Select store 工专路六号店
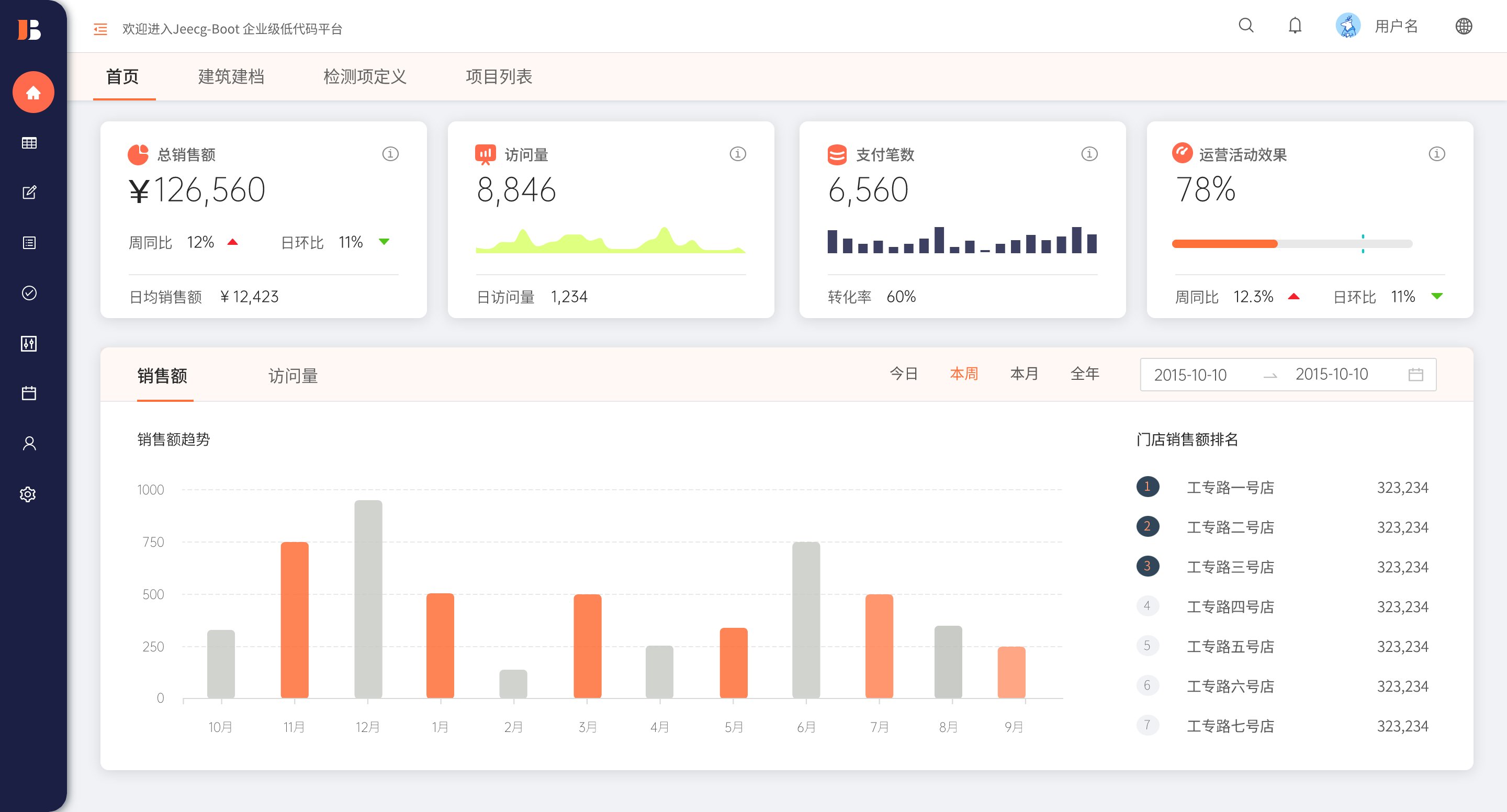1507x812 pixels. 1230,686
